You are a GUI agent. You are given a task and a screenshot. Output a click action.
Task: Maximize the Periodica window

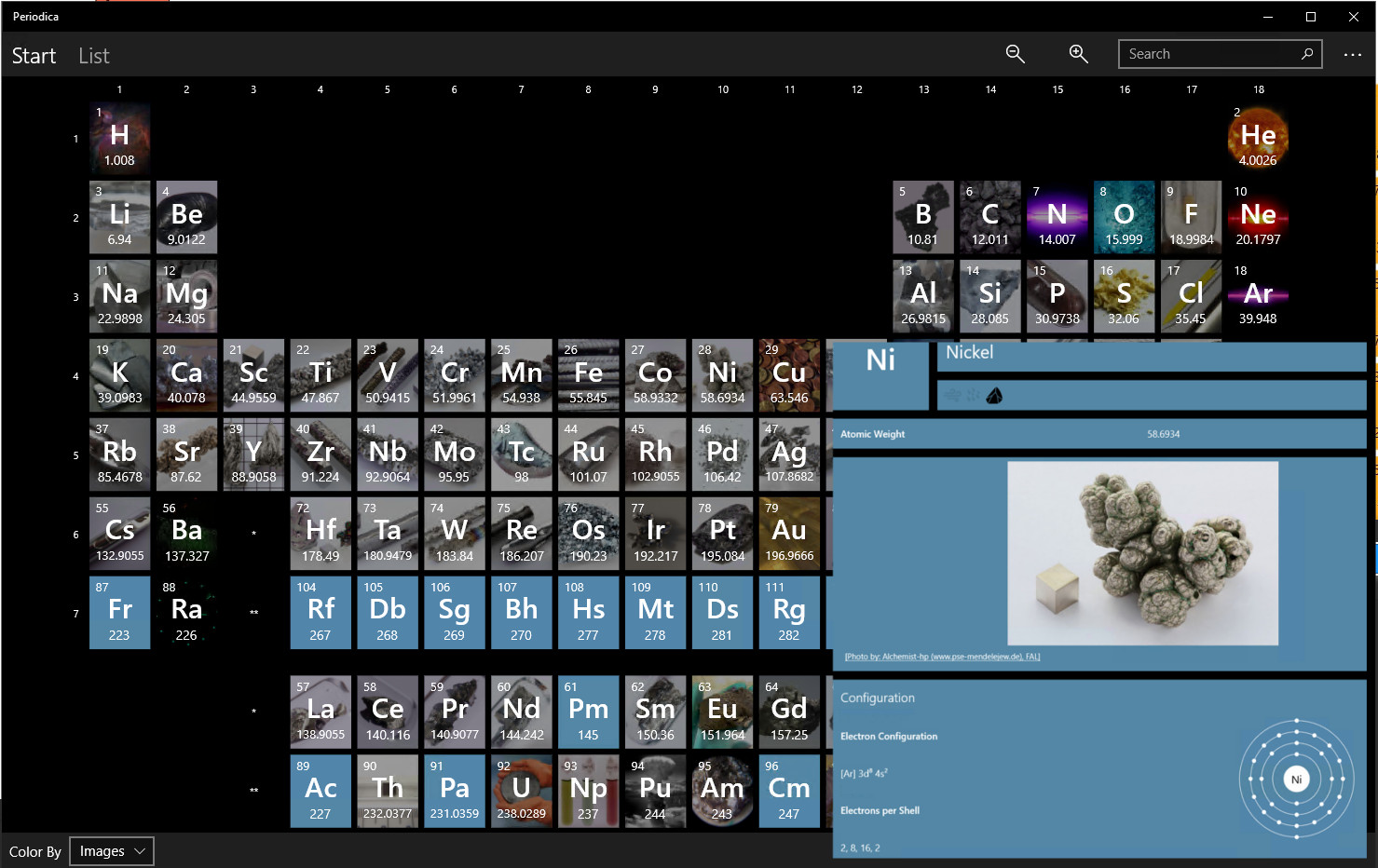[1310, 17]
